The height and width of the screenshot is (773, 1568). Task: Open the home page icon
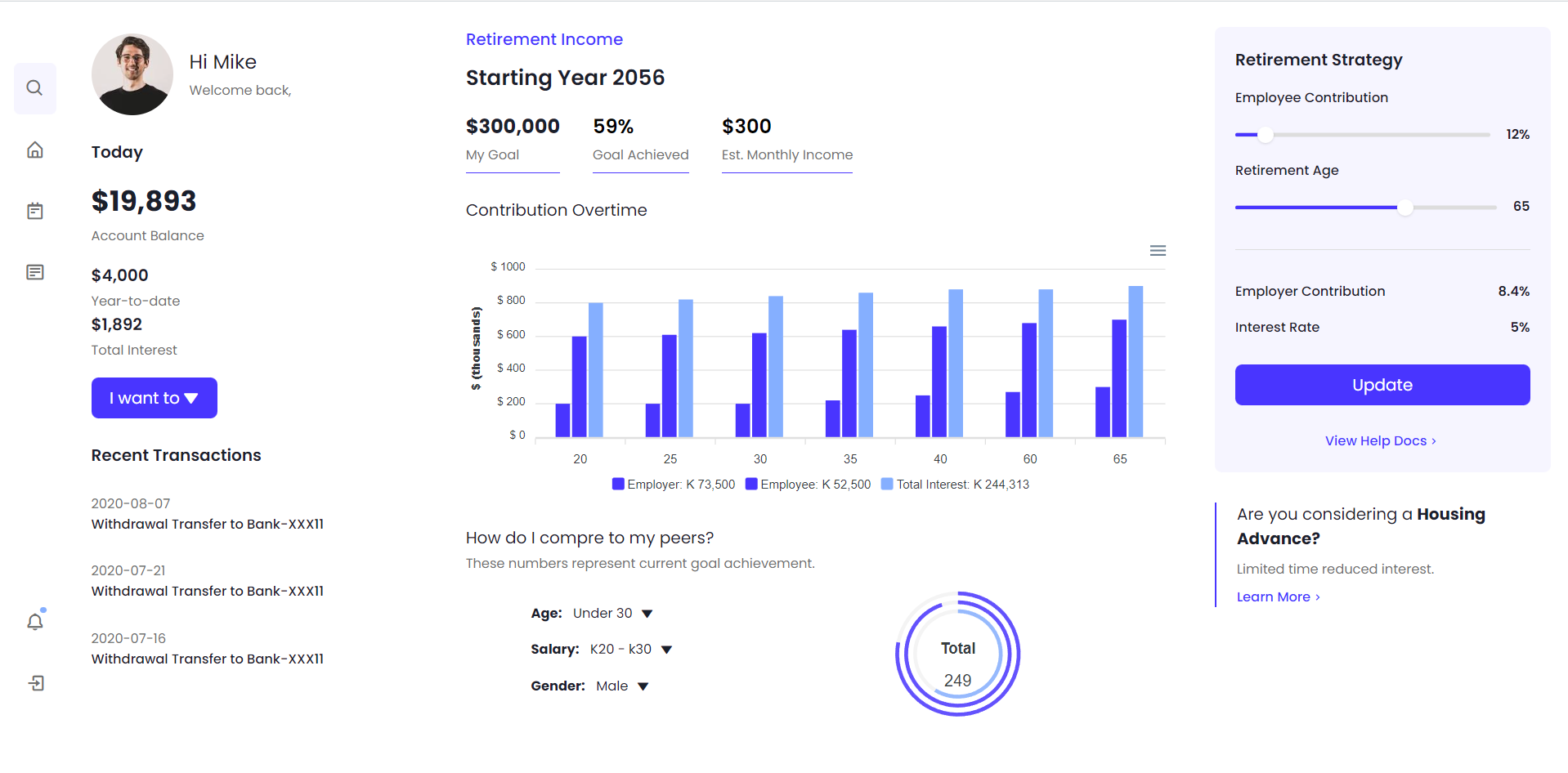(x=34, y=150)
